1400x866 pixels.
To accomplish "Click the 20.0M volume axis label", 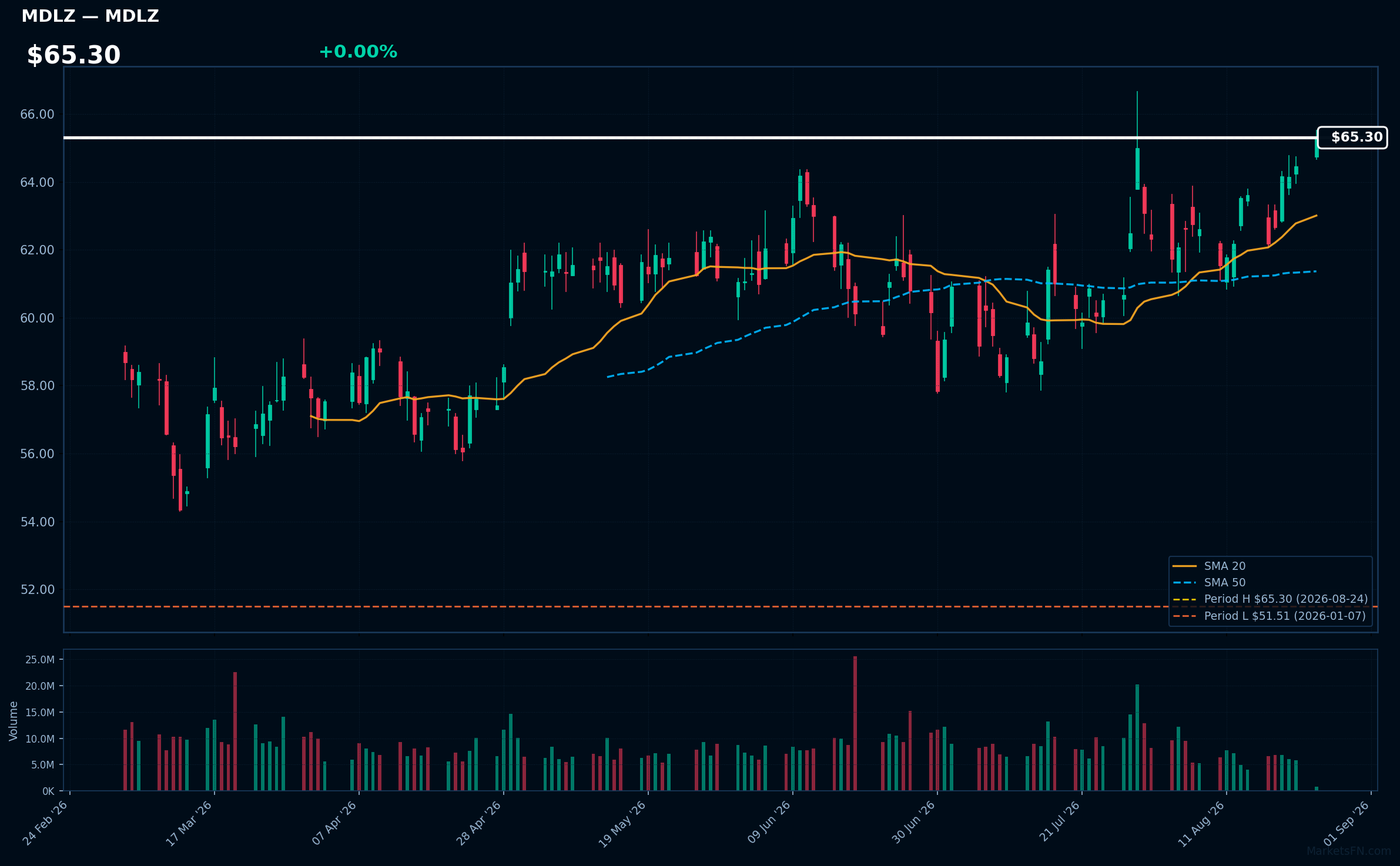I will point(40,686).
